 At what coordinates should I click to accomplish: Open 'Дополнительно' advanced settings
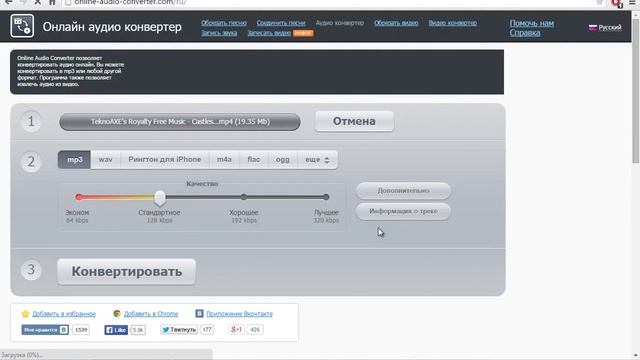tap(403, 191)
